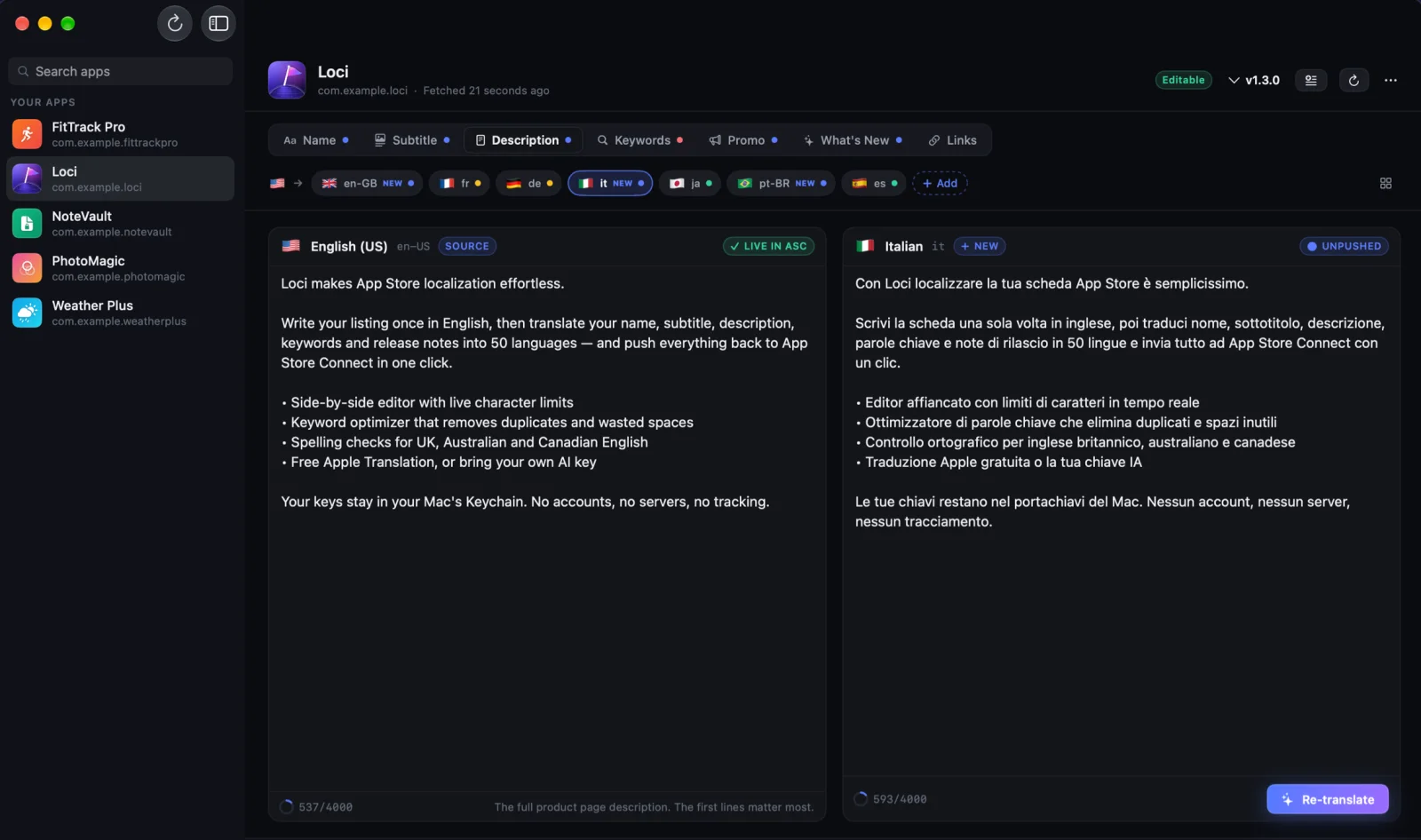Click the 537/4000 character count indicator
Viewport: 1421px width, 840px height.
pyautogui.click(x=316, y=807)
